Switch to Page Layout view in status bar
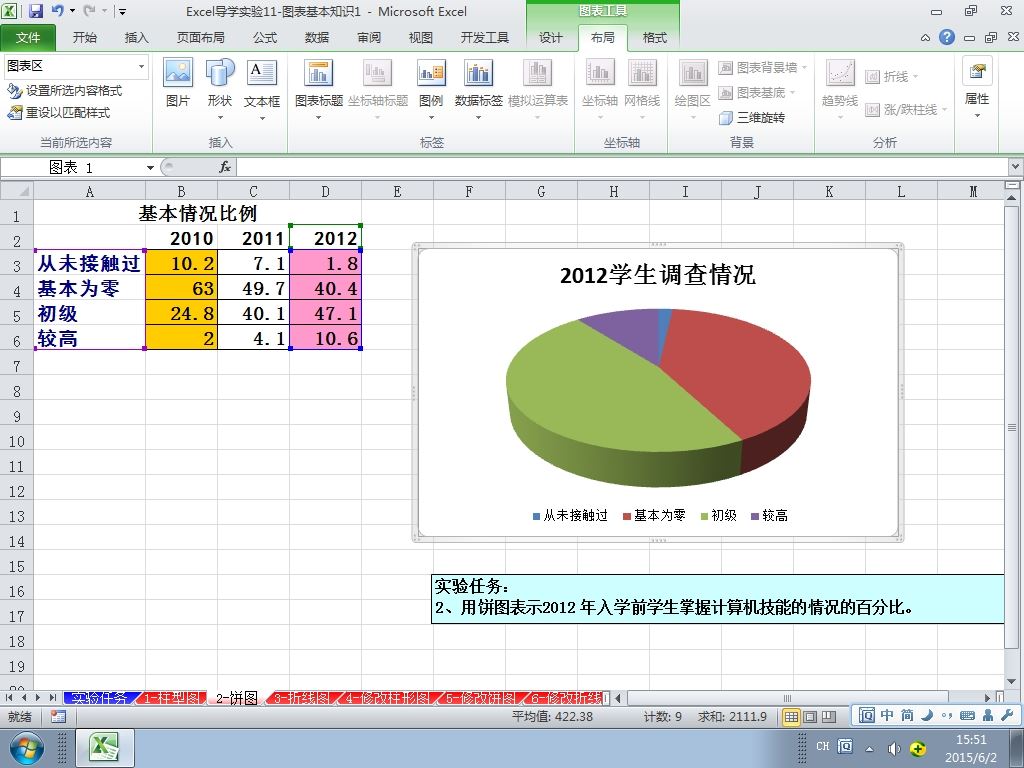The image size is (1024, 768). (x=810, y=717)
